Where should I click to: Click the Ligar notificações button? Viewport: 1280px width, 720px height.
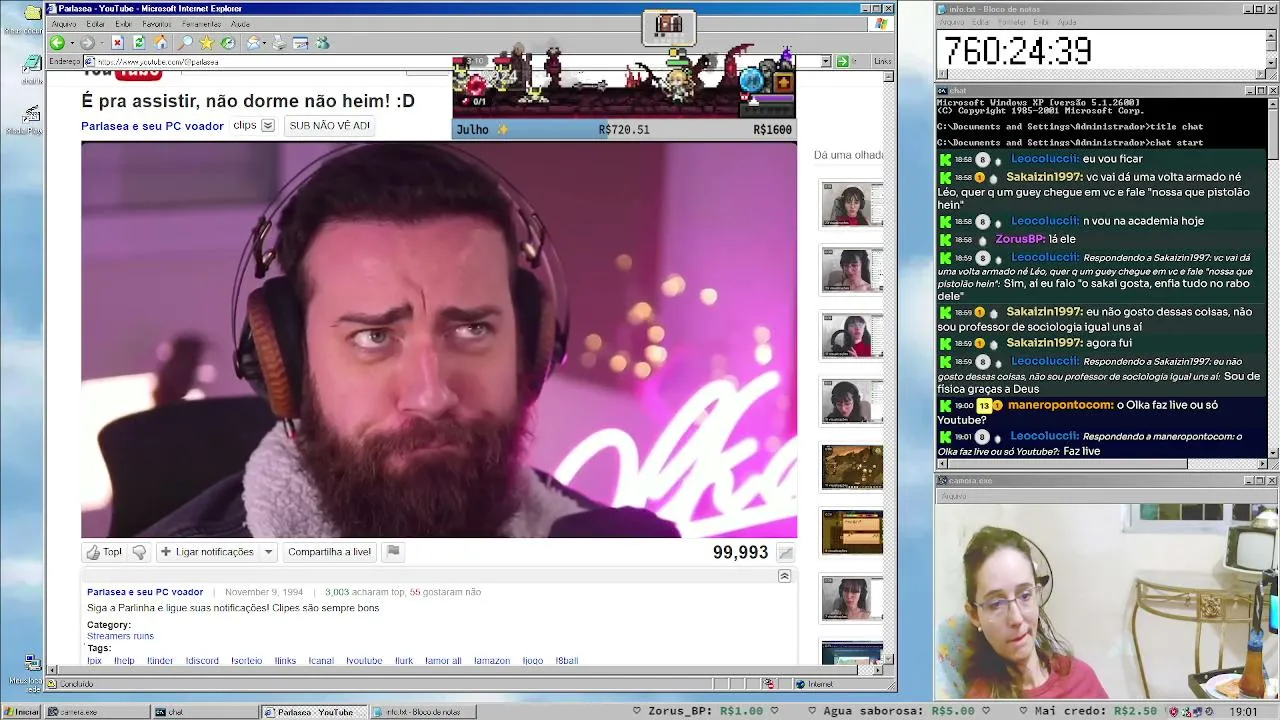207,552
